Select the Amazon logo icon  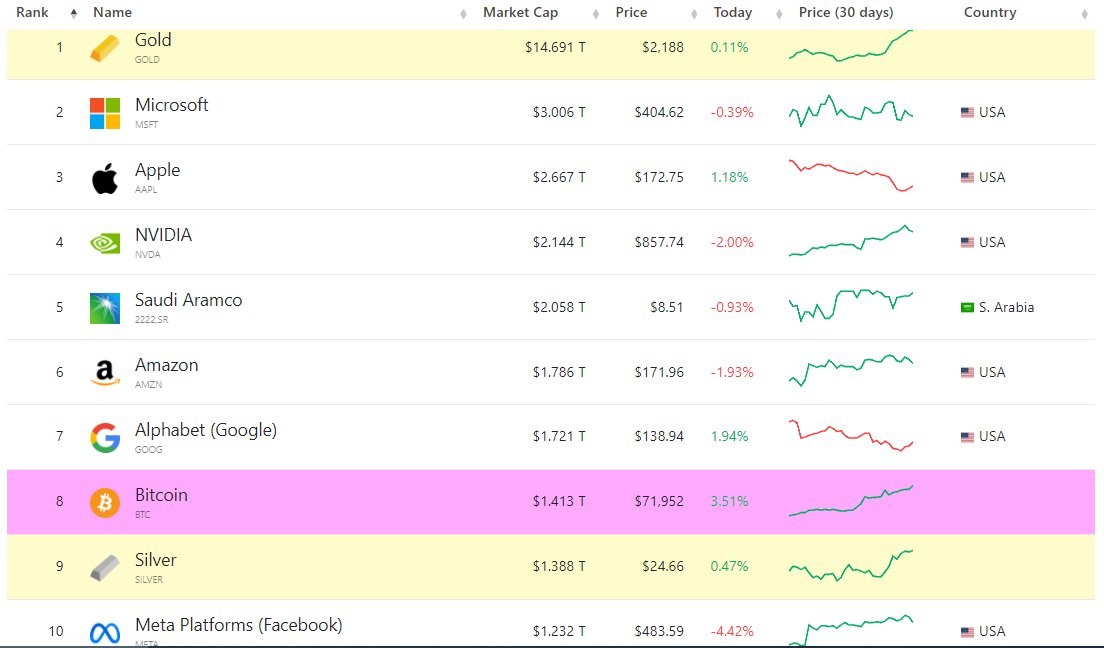pos(103,371)
